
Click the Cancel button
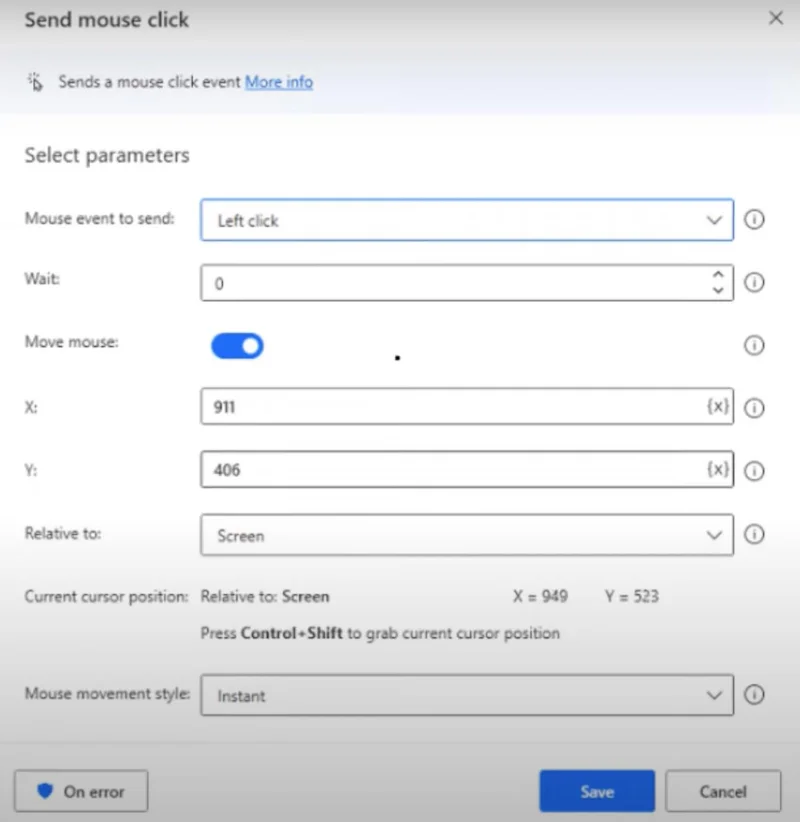pyautogui.click(x=723, y=791)
